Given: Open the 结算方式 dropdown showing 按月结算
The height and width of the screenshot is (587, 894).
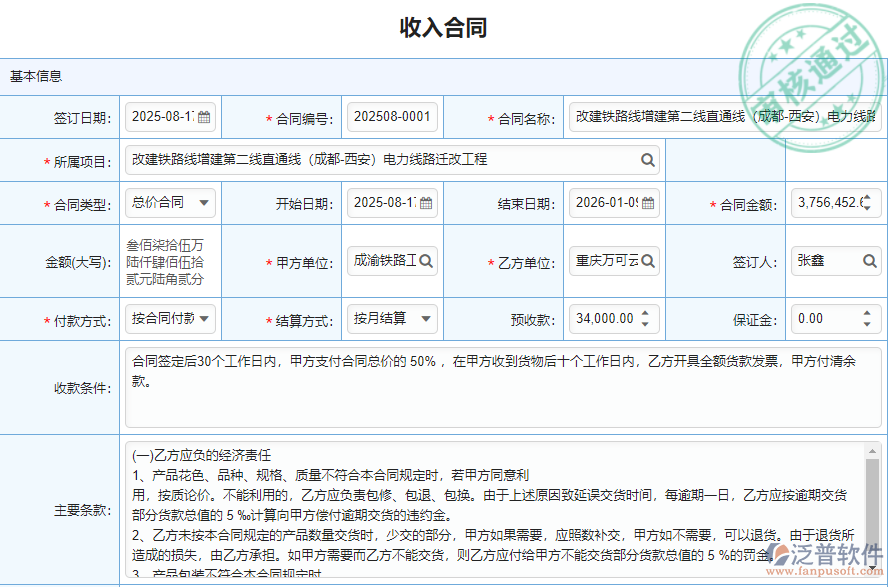Looking at the screenshot, I should click(x=427, y=320).
